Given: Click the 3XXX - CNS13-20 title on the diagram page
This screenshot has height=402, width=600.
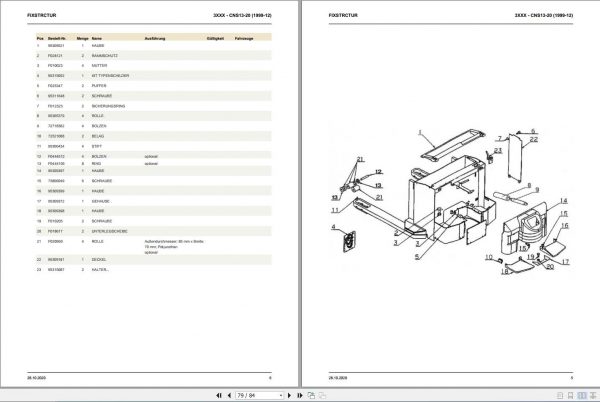Looking at the screenshot, I should pos(544,15).
